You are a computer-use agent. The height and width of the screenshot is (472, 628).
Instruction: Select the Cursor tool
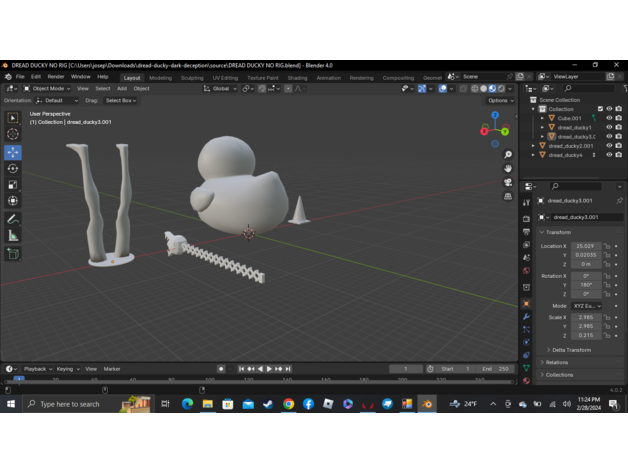click(x=13, y=134)
